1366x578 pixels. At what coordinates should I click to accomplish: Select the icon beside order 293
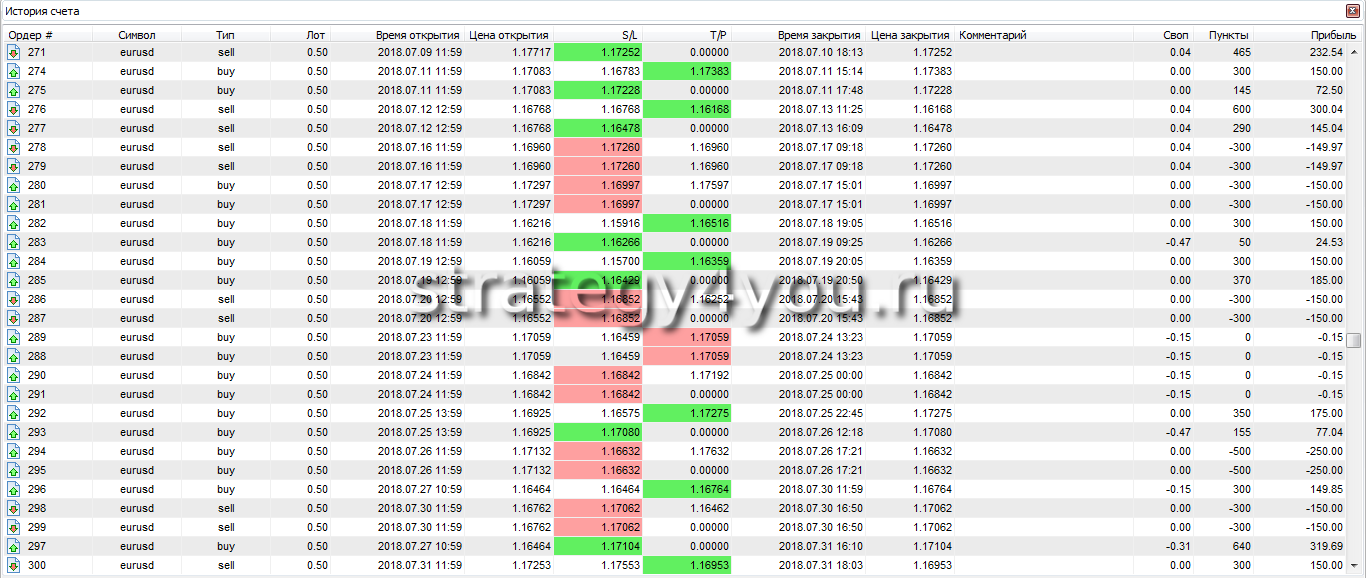(x=14, y=432)
